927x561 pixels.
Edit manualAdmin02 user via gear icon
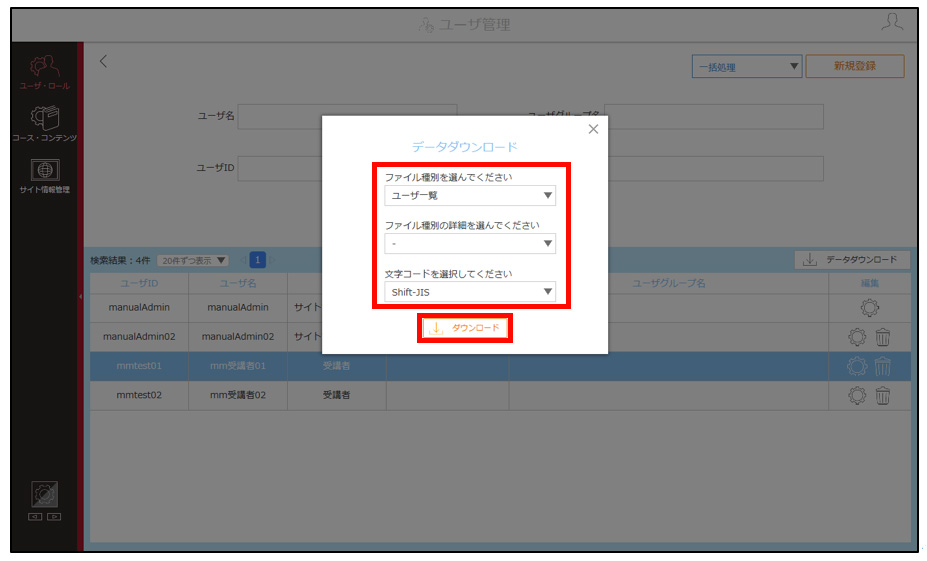coord(857,337)
